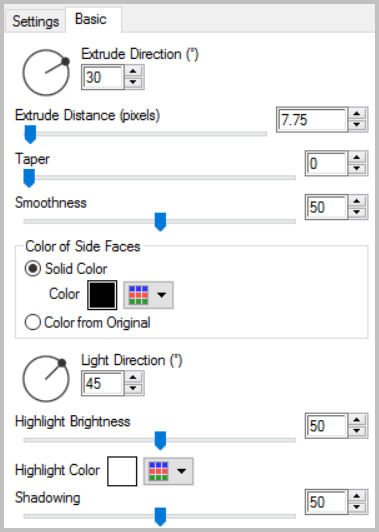Expand the Highlight Color dropdown arrow
This screenshot has width=379, height=532.
tap(182, 471)
